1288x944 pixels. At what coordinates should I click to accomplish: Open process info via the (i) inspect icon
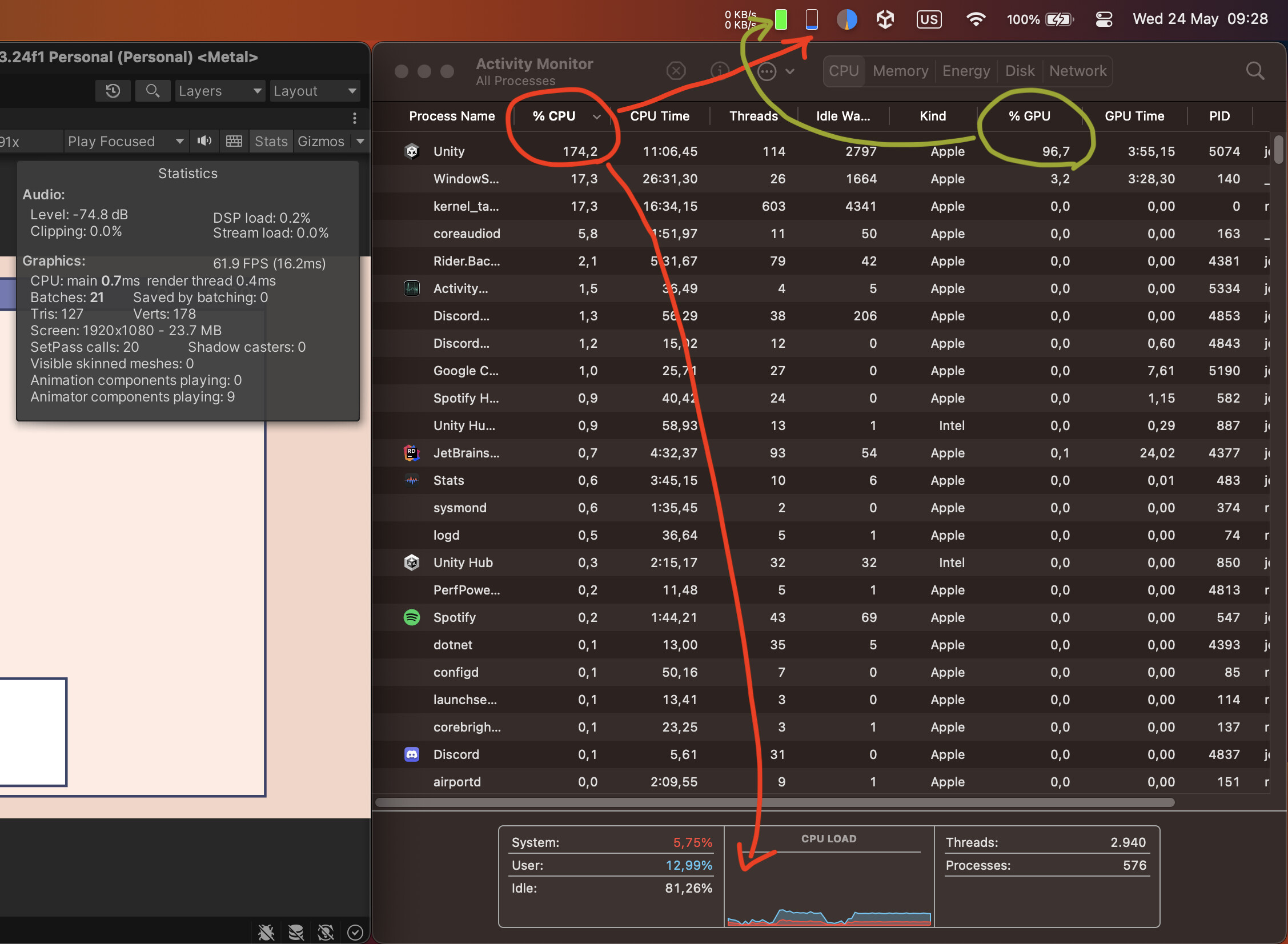coord(720,71)
